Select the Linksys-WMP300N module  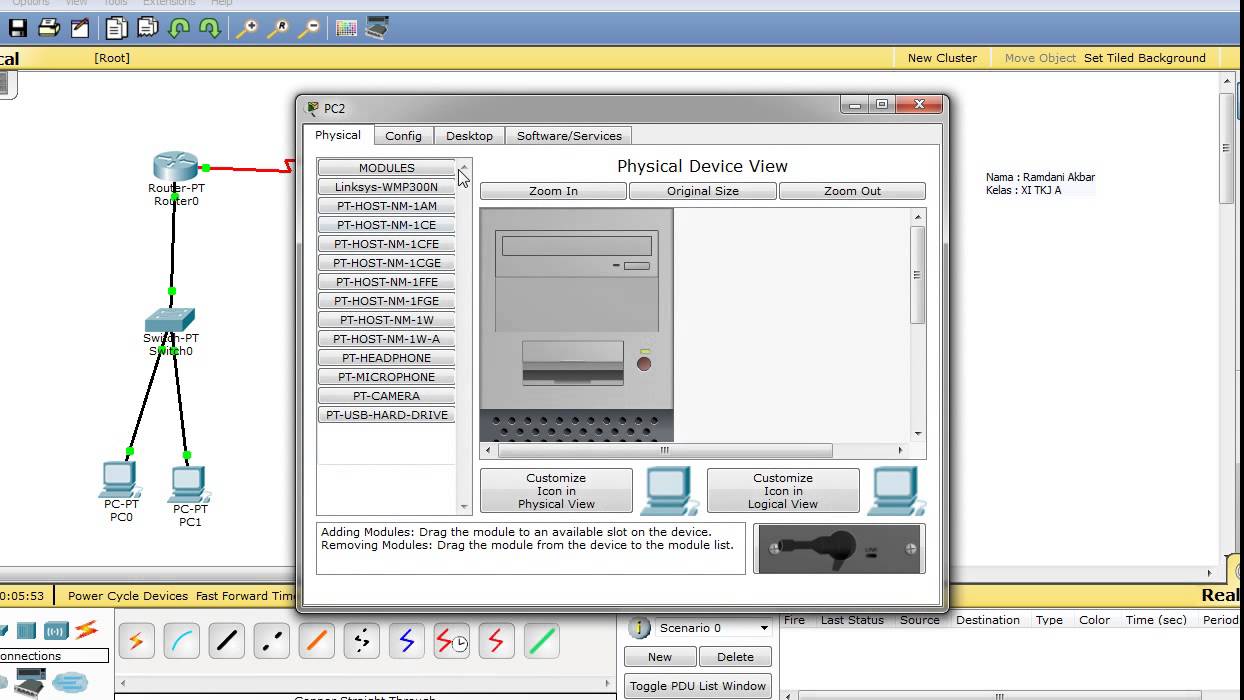coord(387,187)
